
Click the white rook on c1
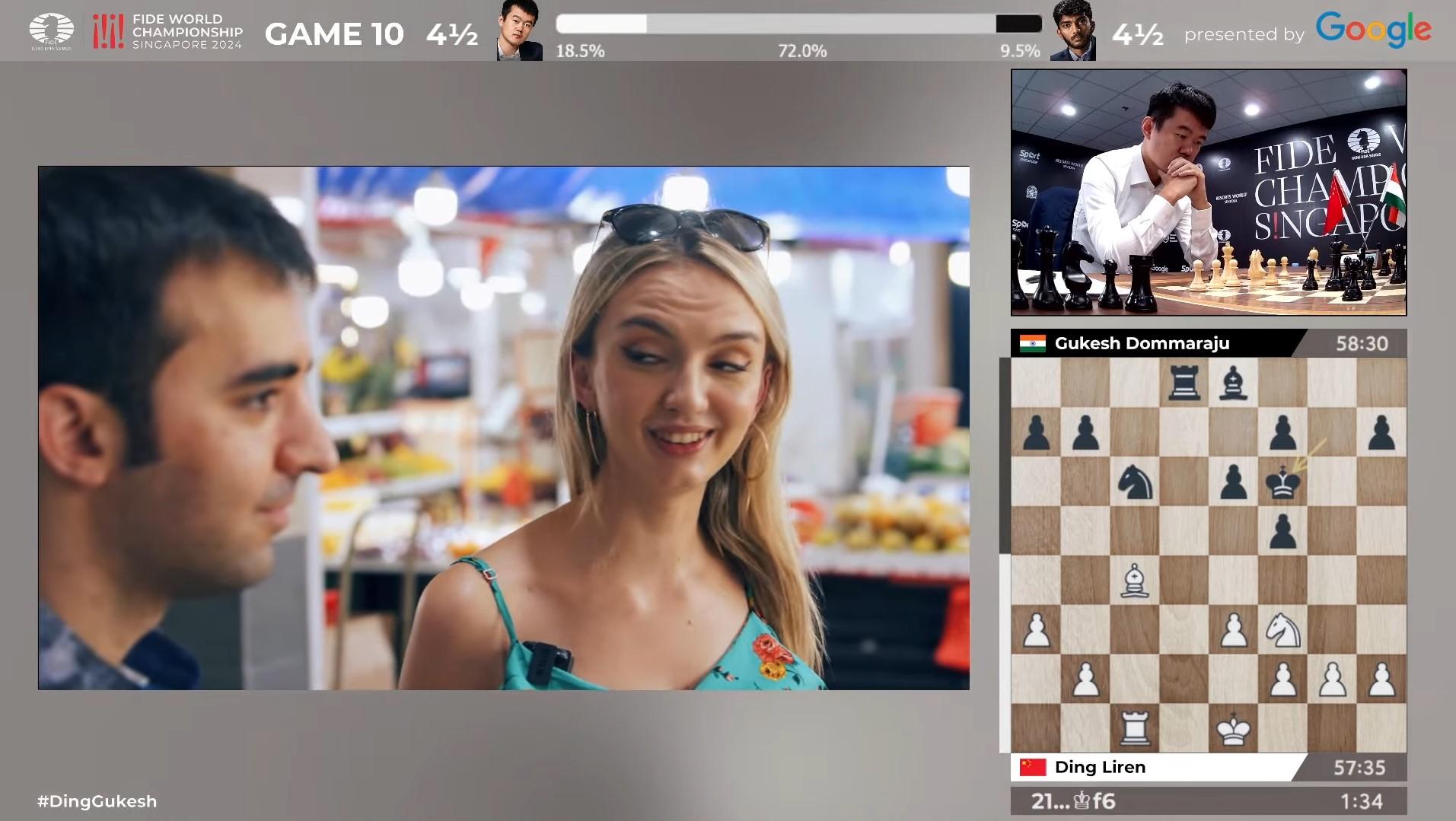tap(1134, 729)
